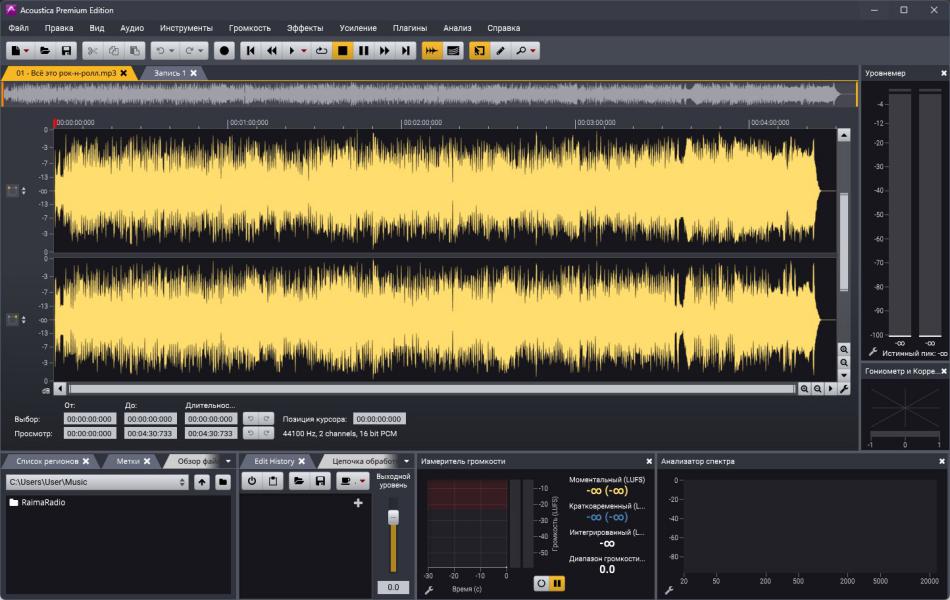The width and height of the screenshot is (950, 600).
Task: Click the Redo arrow icon
Action: click(x=189, y=51)
